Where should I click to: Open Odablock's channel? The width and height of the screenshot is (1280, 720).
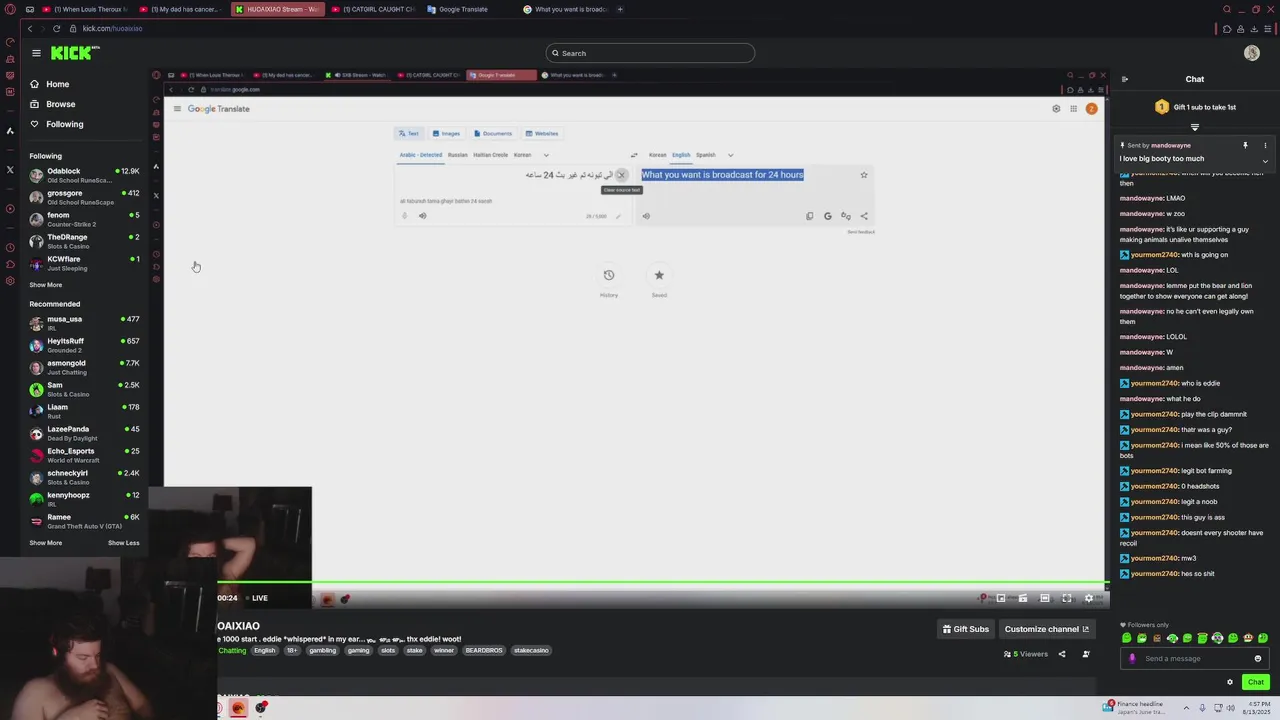pyautogui.click(x=84, y=175)
